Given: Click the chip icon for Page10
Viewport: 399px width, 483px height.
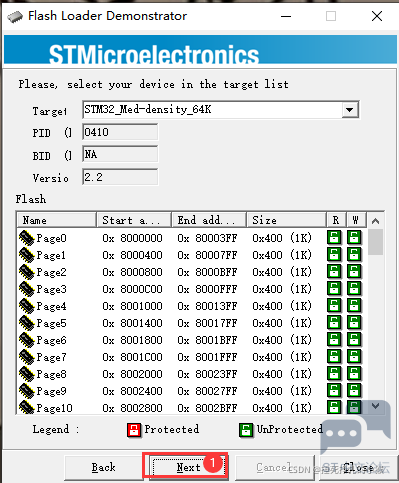Looking at the screenshot, I should (x=26, y=408).
